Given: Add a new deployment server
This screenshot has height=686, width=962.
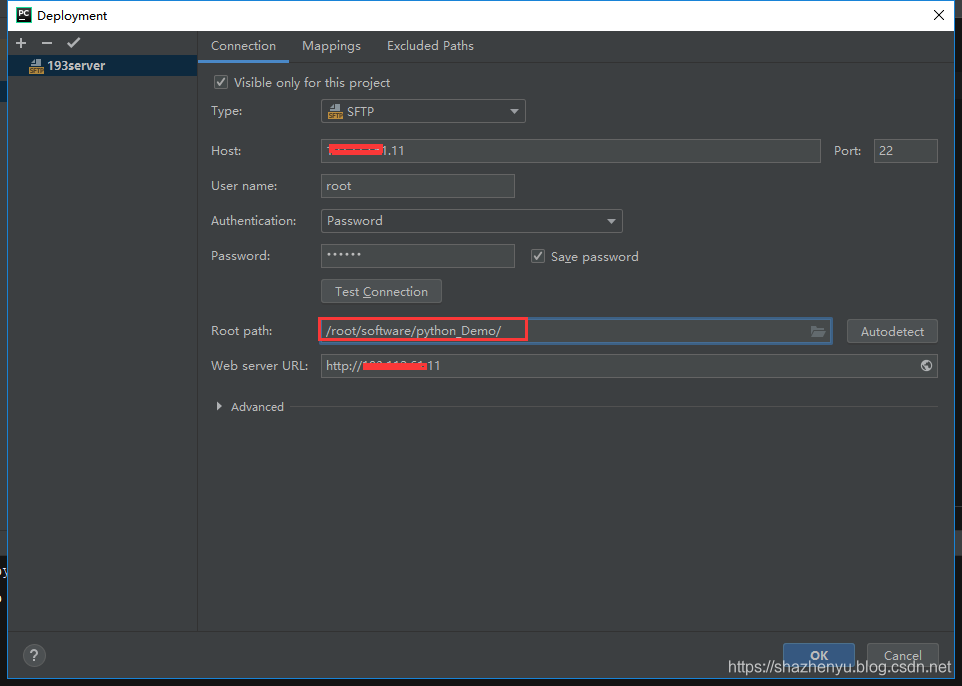Looking at the screenshot, I should [x=21, y=43].
